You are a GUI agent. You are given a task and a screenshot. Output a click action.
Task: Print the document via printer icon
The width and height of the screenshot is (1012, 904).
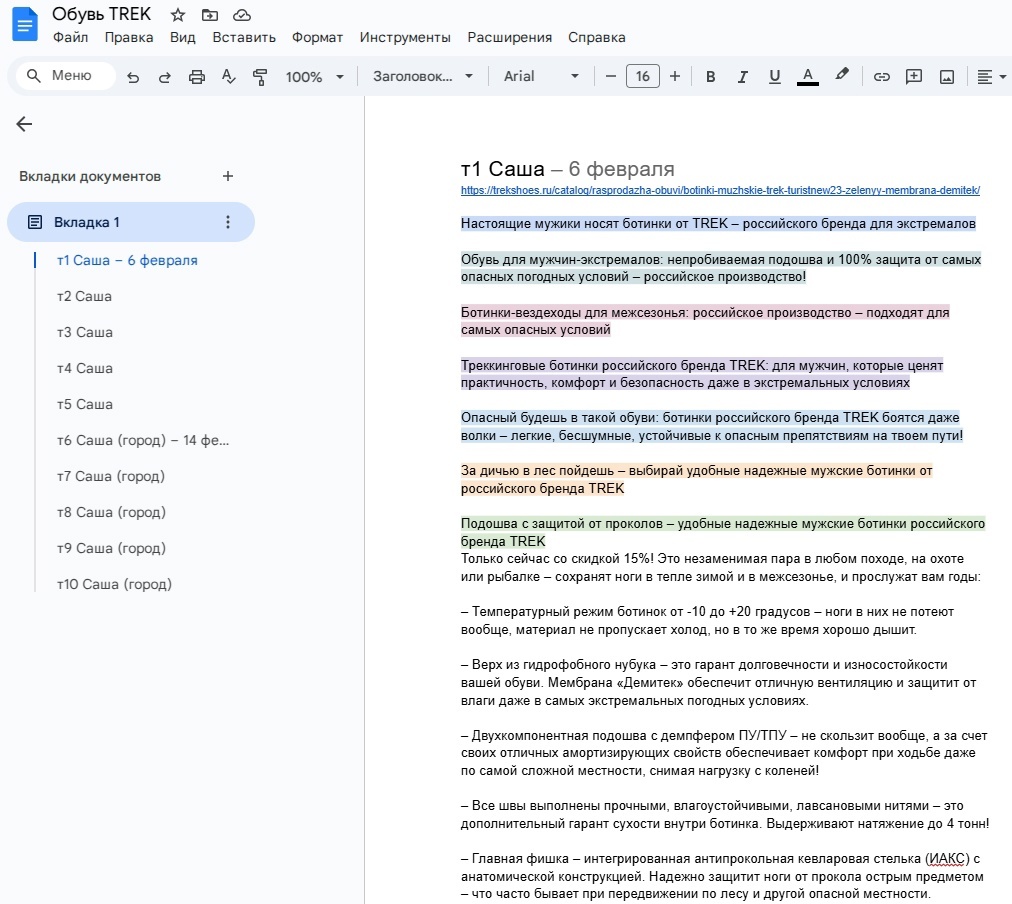coord(197,77)
